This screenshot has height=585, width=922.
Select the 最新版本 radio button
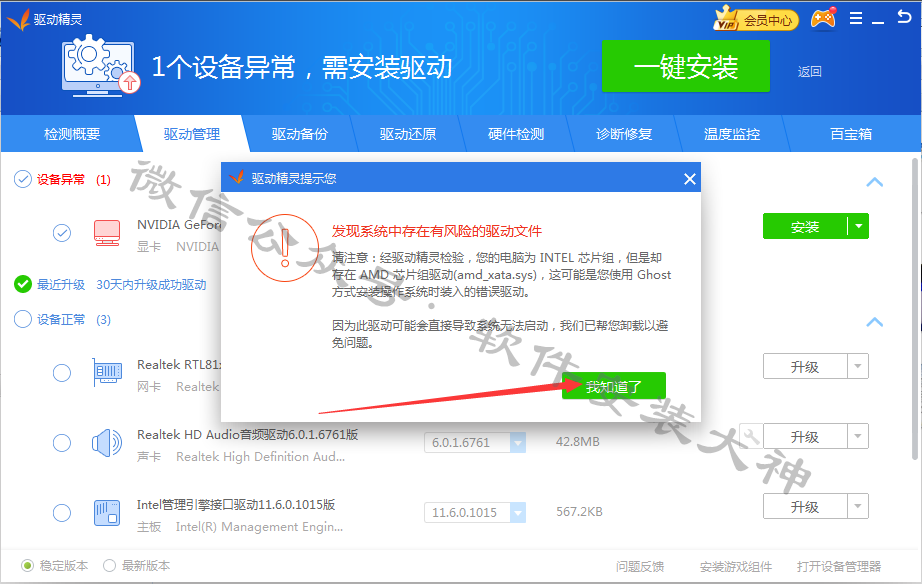tap(109, 566)
